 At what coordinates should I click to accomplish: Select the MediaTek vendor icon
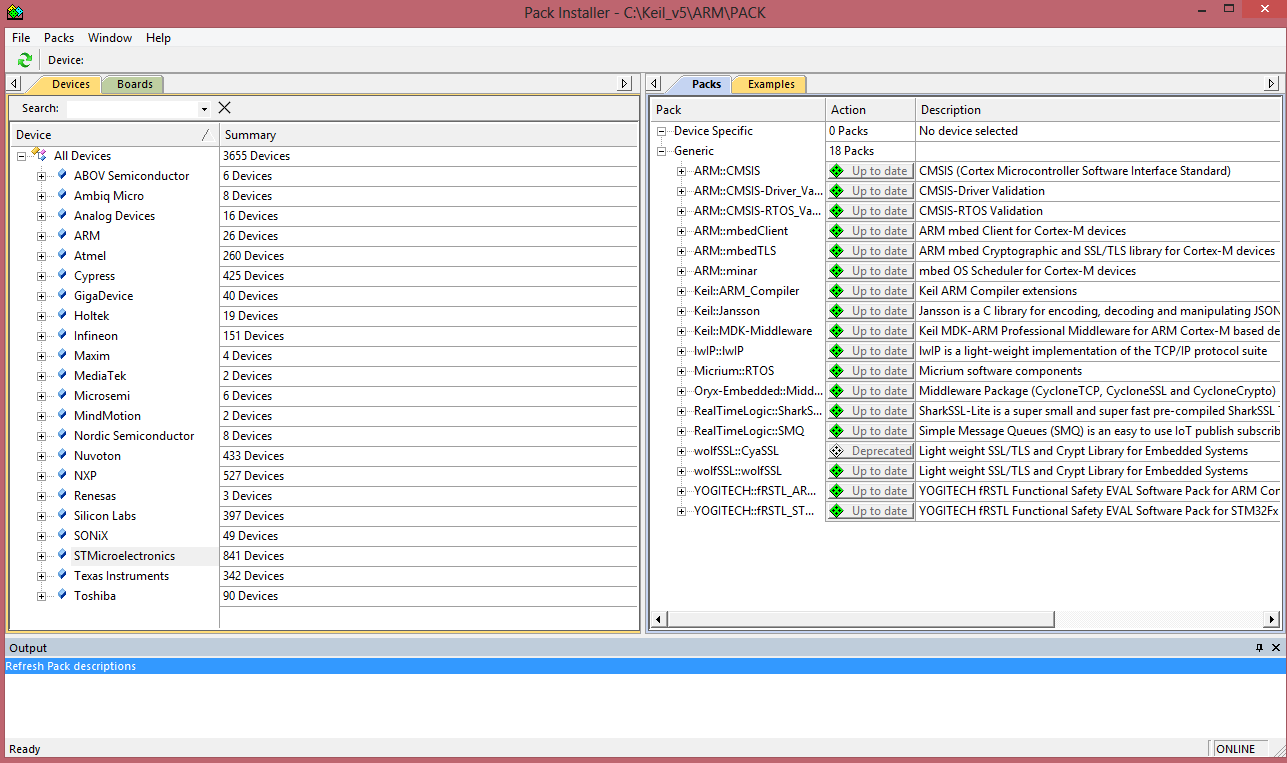[x=62, y=375]
